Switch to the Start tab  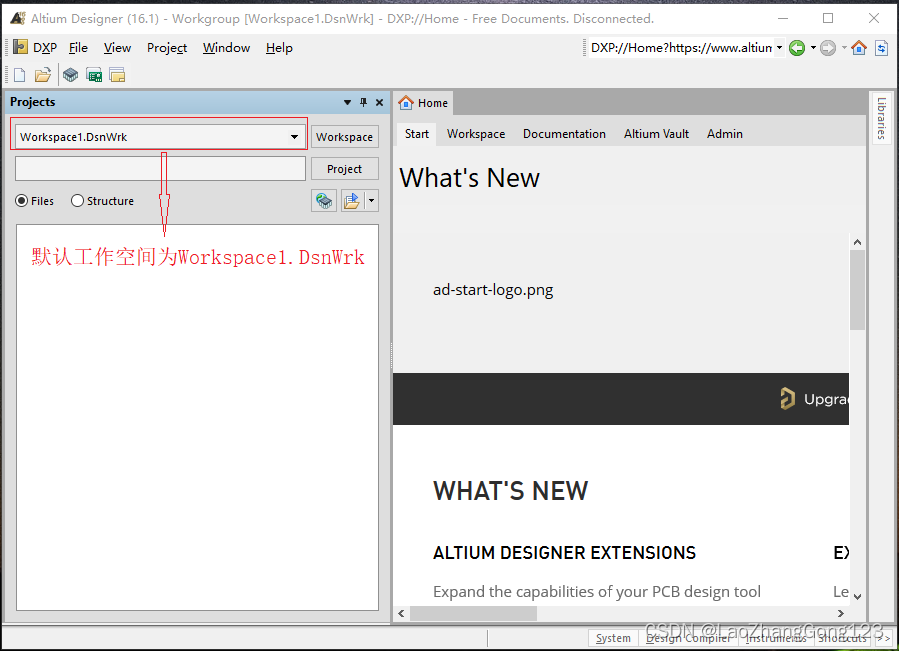417,134
